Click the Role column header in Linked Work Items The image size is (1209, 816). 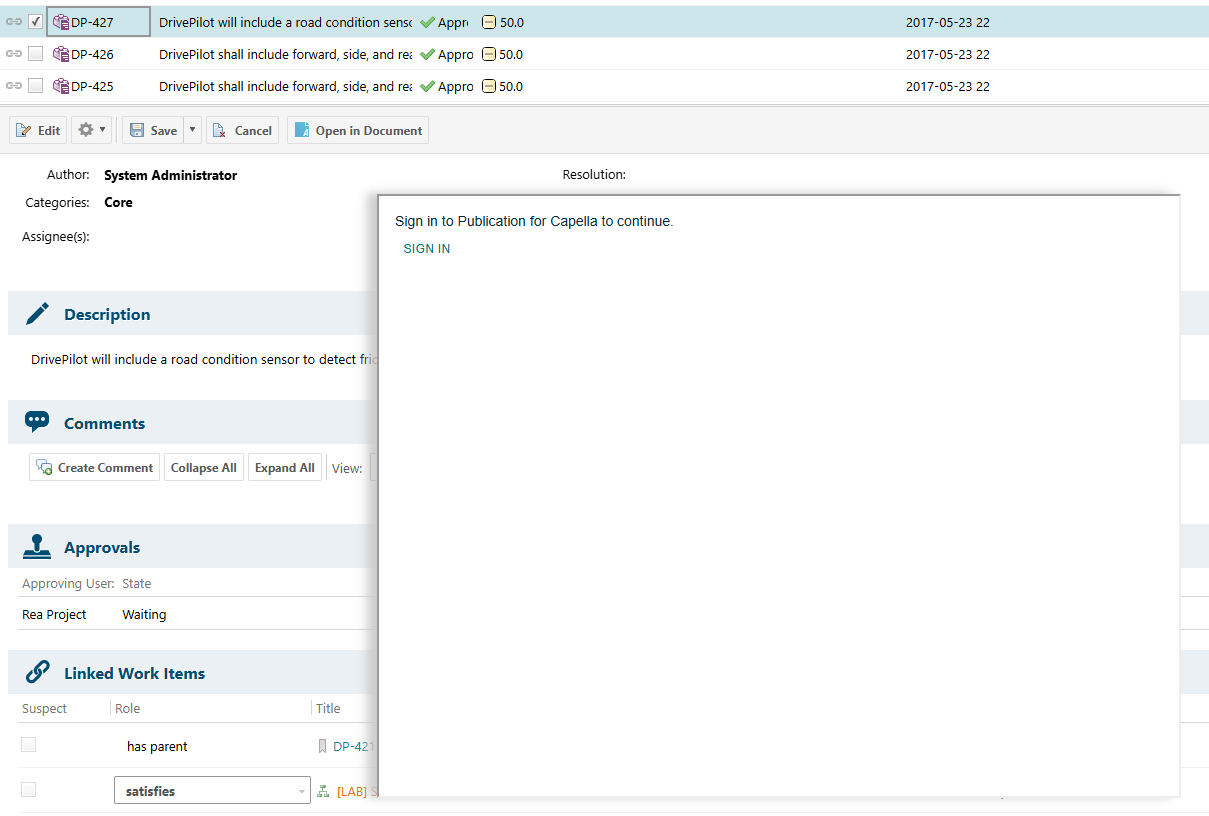128,708
